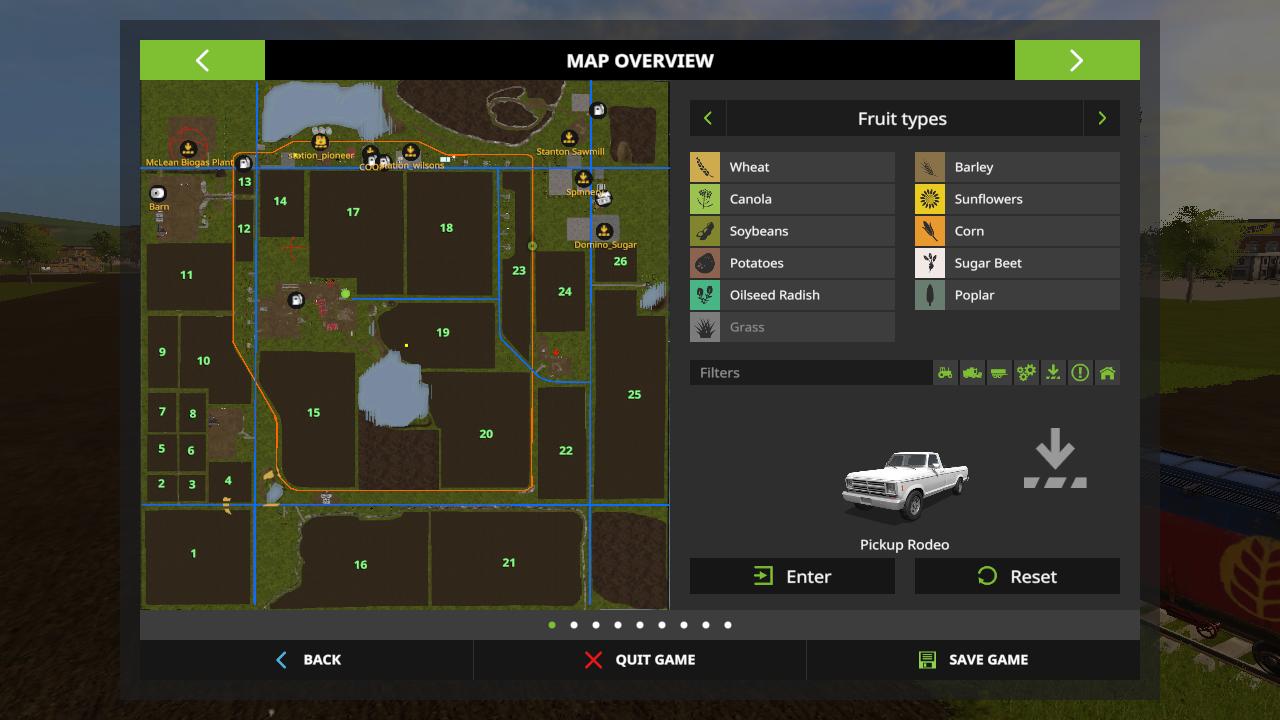Screen dimensions: 1280x720
Task: Toggle the tractor vehicles map filter
Action: click(x=945, y=373)
